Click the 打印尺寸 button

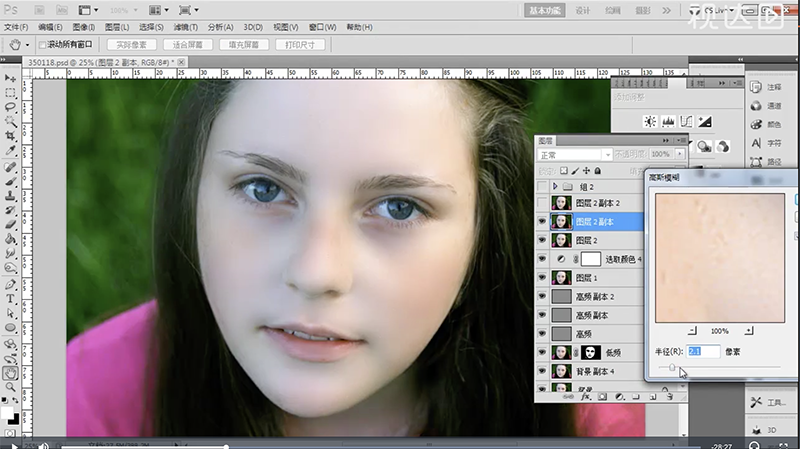tap(300, 45)
